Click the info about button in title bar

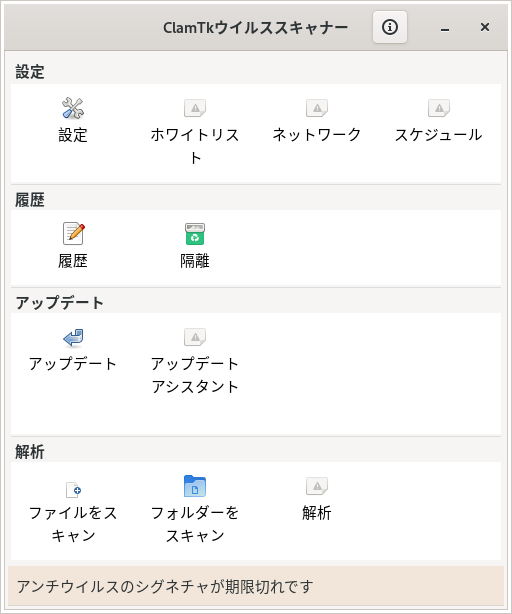pos(390,27)
